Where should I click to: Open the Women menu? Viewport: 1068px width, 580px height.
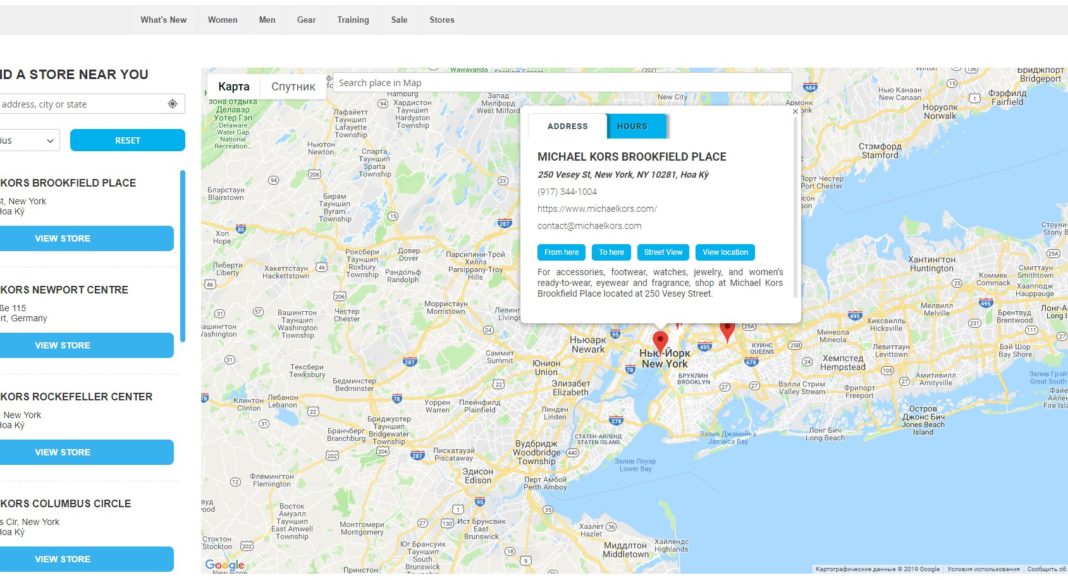[223, 20]
